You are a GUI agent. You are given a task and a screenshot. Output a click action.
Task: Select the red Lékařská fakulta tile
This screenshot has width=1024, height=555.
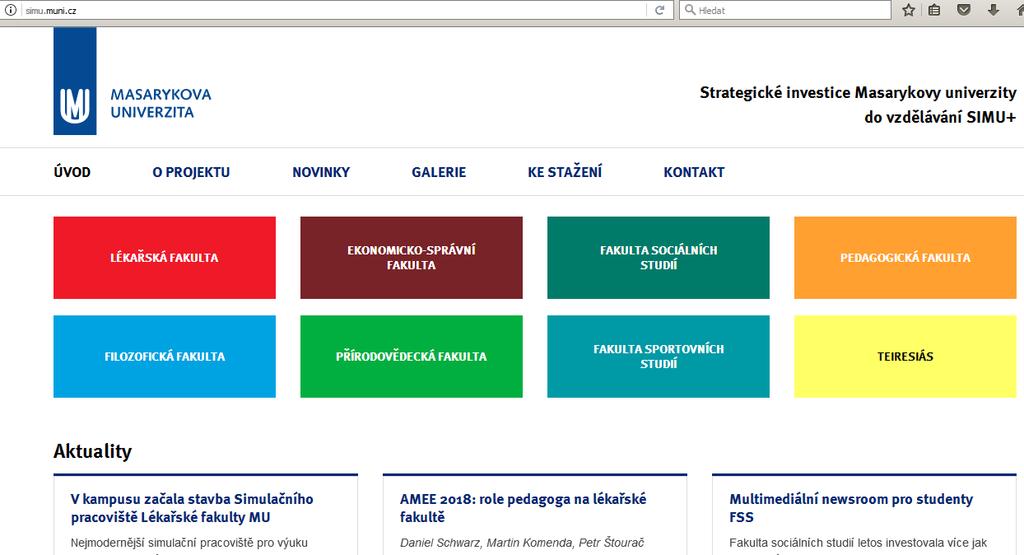click(x=165, y=258)
